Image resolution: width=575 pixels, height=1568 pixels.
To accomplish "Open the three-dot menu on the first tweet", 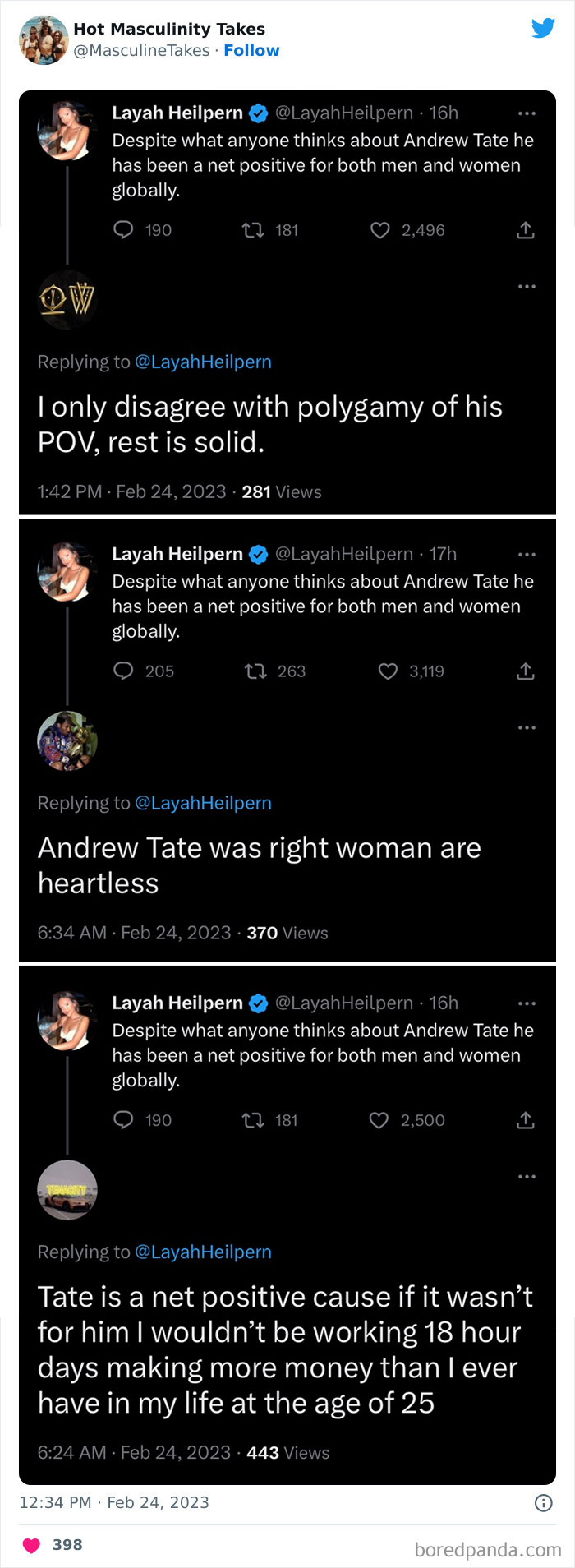I will coord(526,114).
